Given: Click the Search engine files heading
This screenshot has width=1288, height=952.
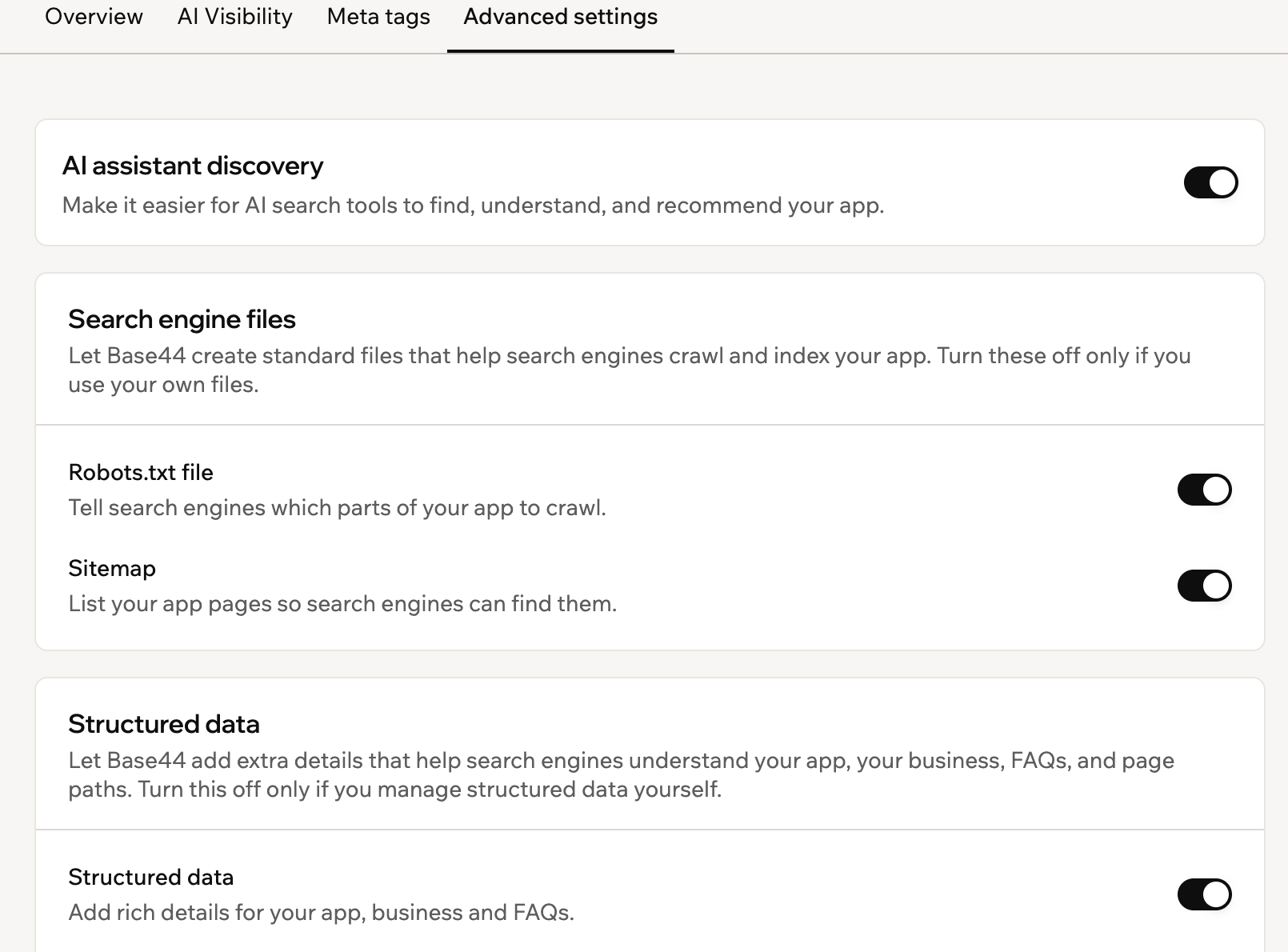Looking at the screenshot, I should [182, 319].
